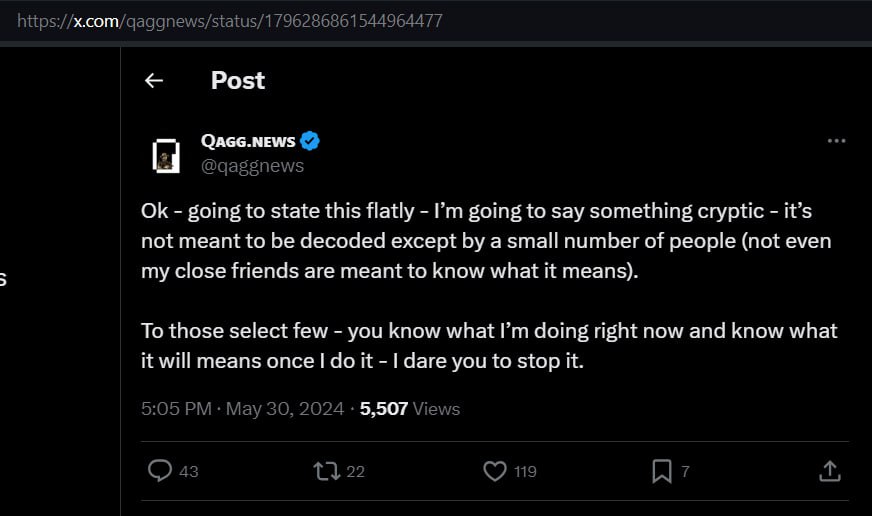Open the Qagg.news display name link

click(248, 141)
